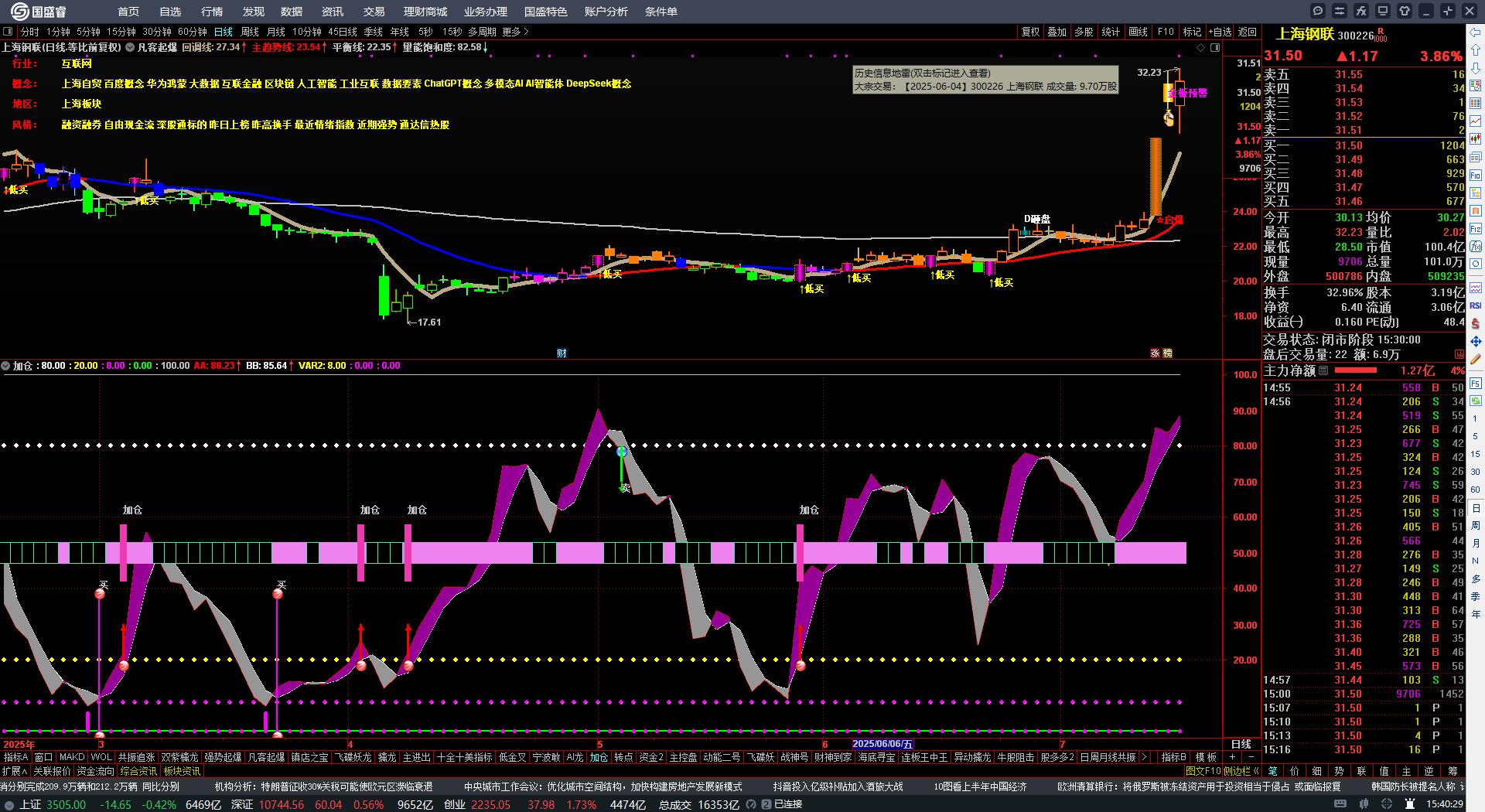Toggle 叠加 overlay button
The height and width of the screenshot is (812, 1485).
click(1057, 32)
